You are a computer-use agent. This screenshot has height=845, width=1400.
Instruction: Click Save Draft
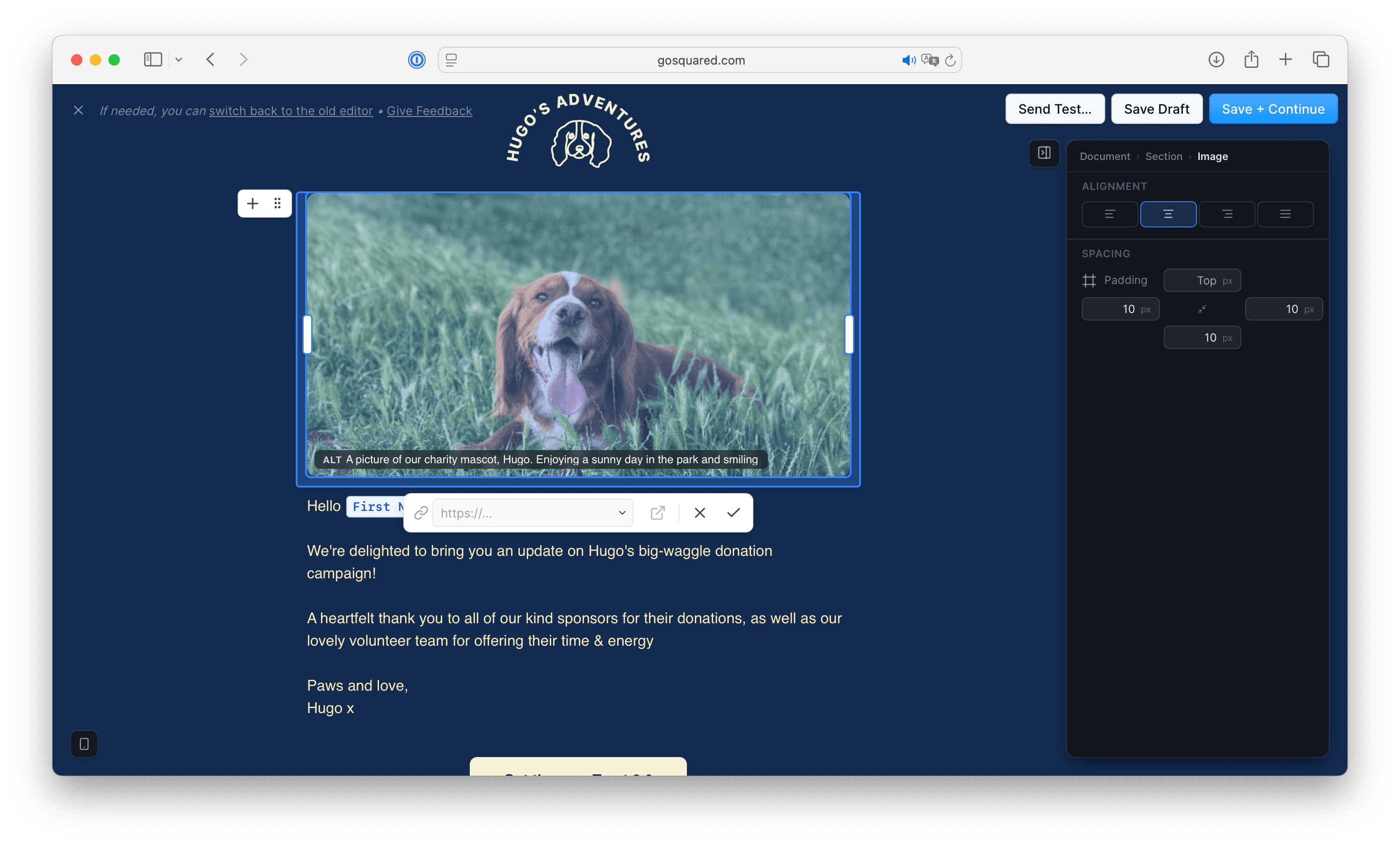1156,109
